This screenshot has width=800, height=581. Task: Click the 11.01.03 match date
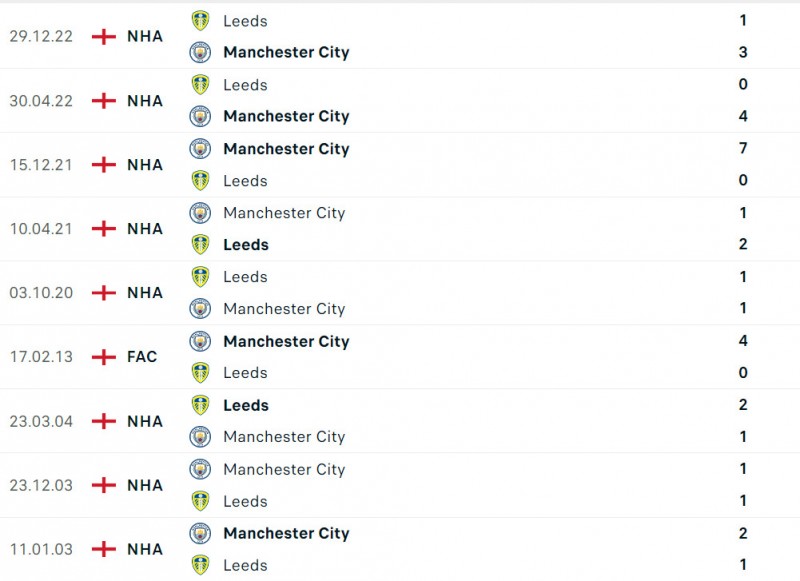point(41,549)
